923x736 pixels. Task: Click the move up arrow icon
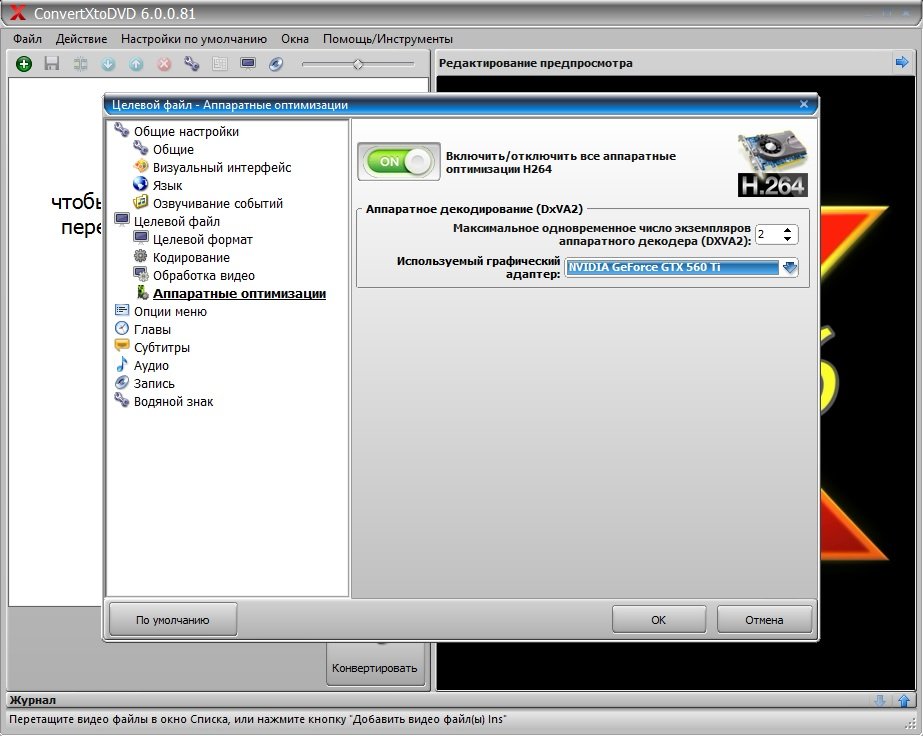pyautogui.click(x=136, y=64)
